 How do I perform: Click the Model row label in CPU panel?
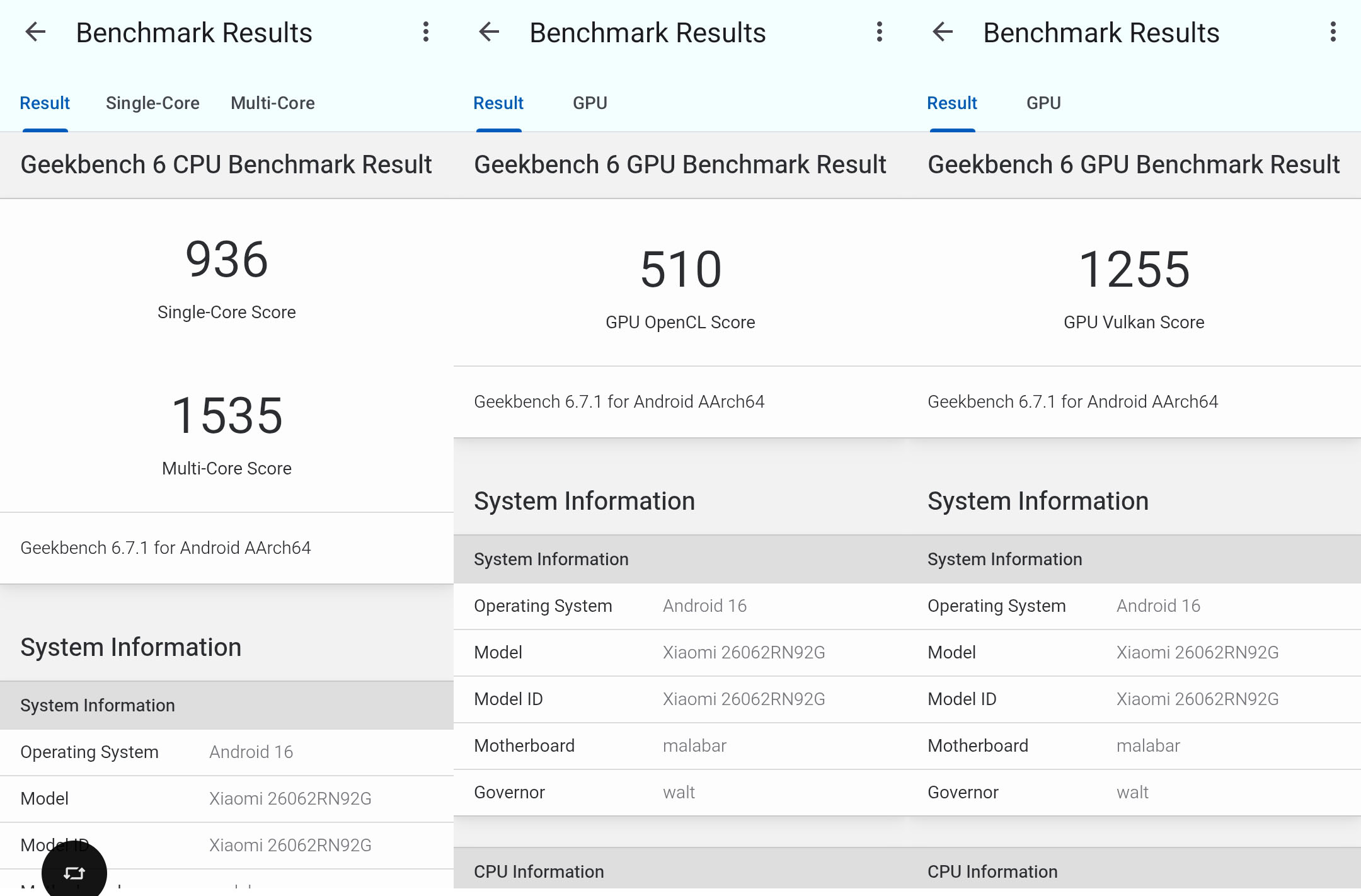tap(44, 798)
